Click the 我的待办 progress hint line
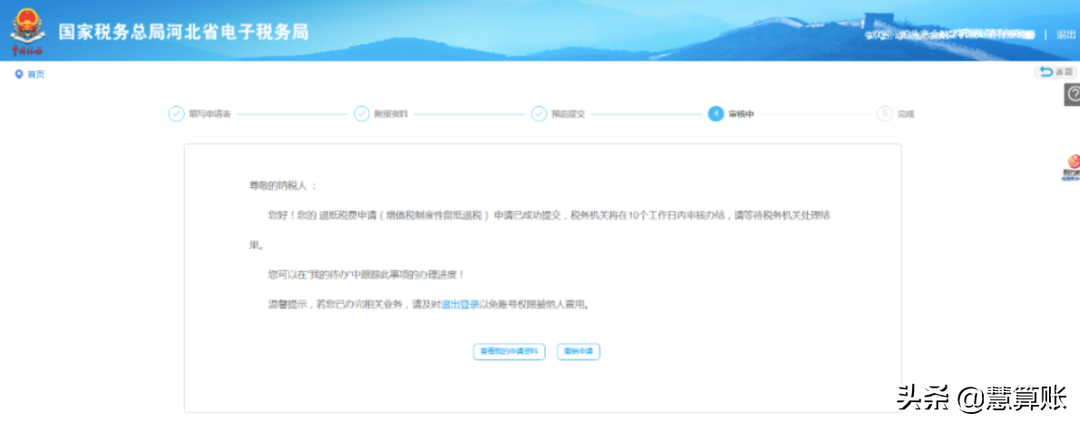This screenshot has width=1080, height=425. (x=366, y=274)
